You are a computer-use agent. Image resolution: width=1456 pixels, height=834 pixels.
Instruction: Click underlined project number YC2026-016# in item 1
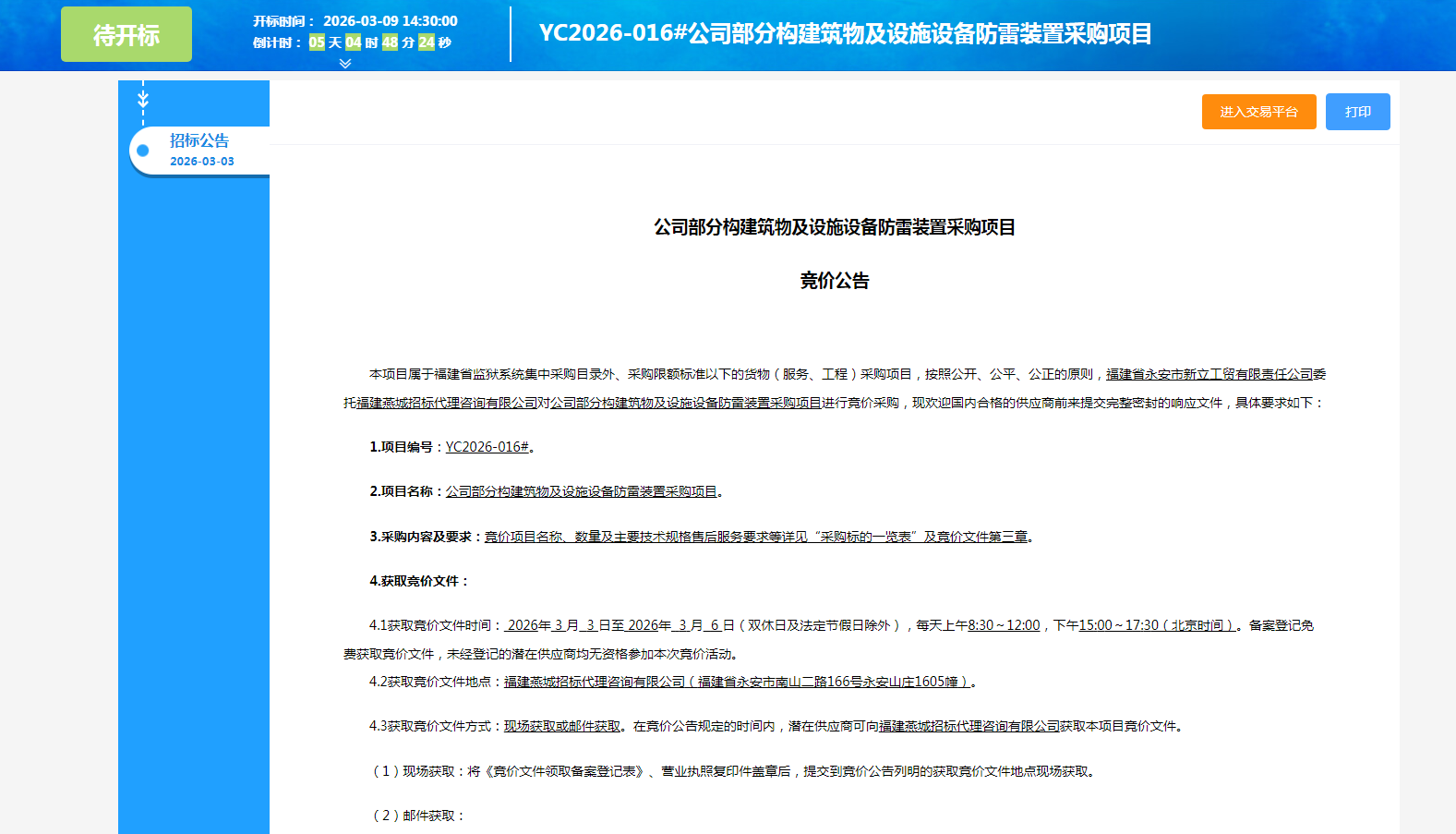[487, 447]
